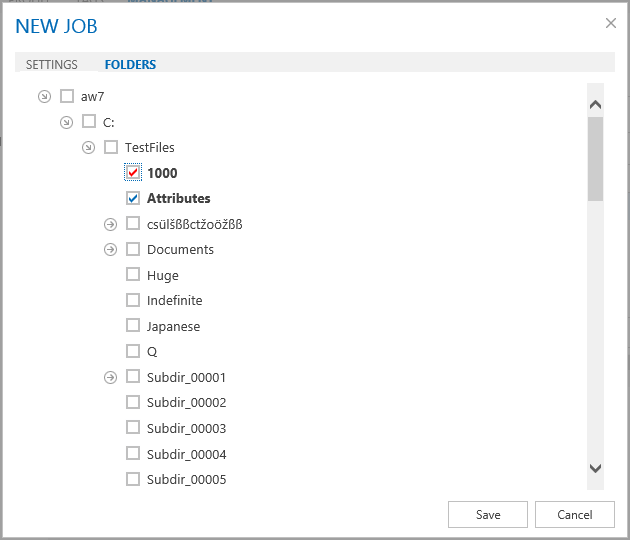
Task: Select the Q folder checkbox
Action: pos(133,352)
